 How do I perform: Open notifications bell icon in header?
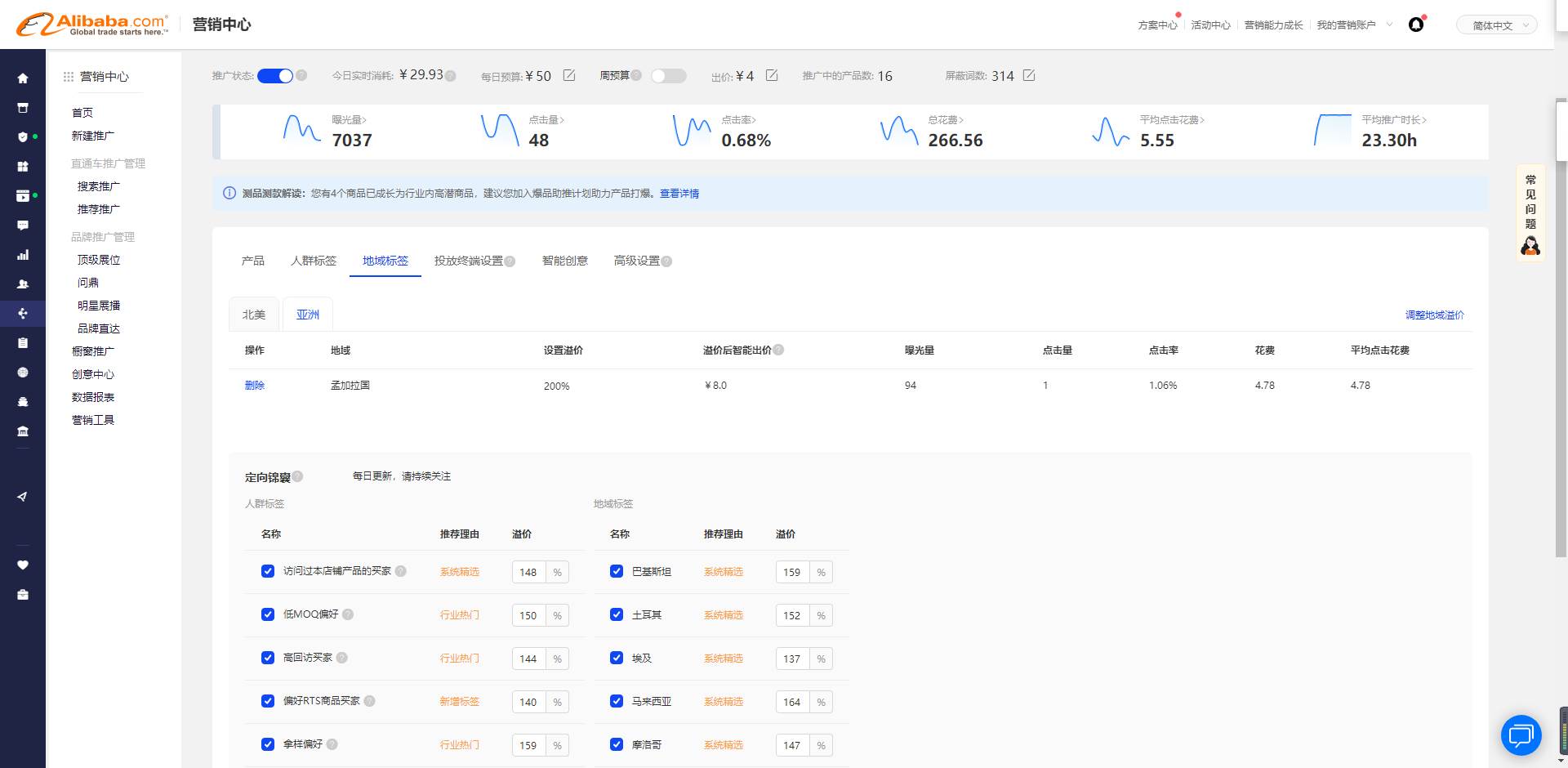pyautogui.click(x=1416, y=25)
